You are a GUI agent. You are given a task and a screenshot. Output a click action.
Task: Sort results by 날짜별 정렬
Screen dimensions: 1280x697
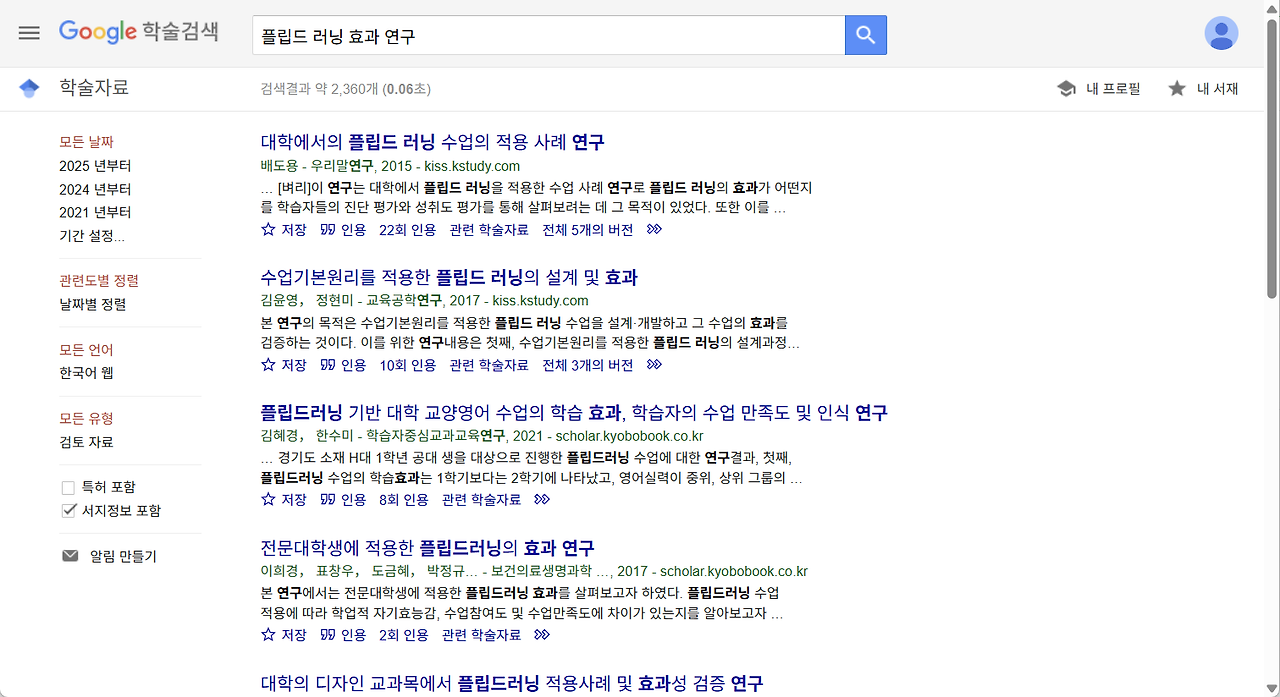pos(93,304)
